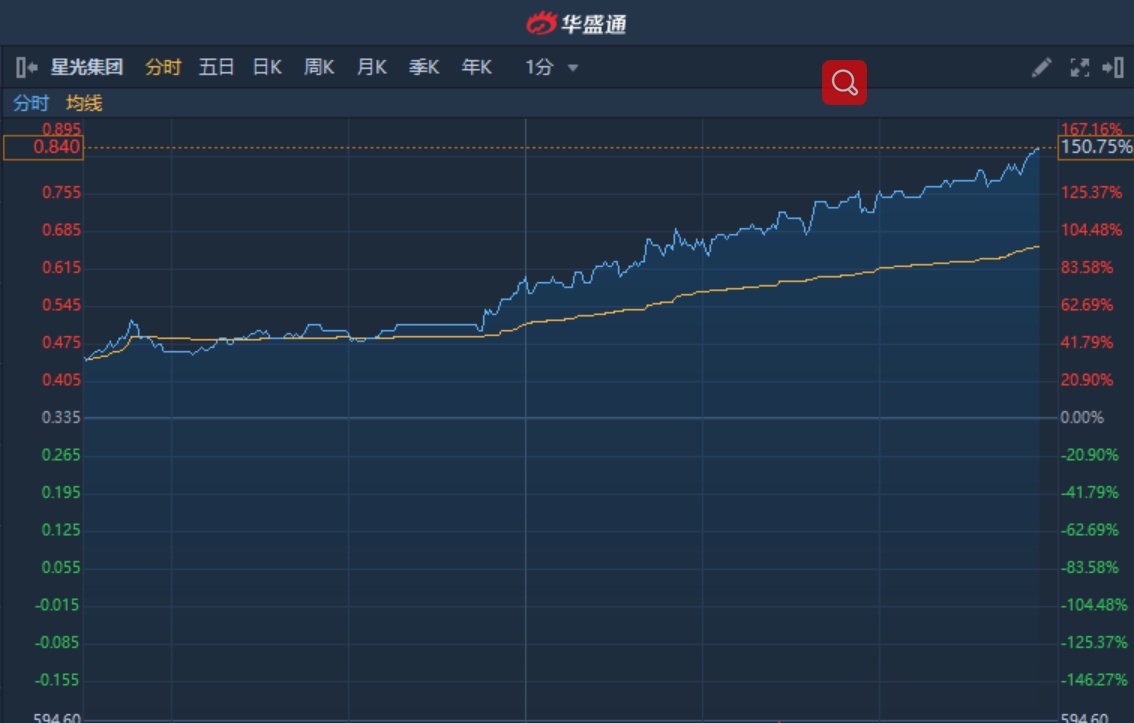Open the 周K weekly chart tab
This screenshot has width=1134, height=723.
[x=319, y=67]
